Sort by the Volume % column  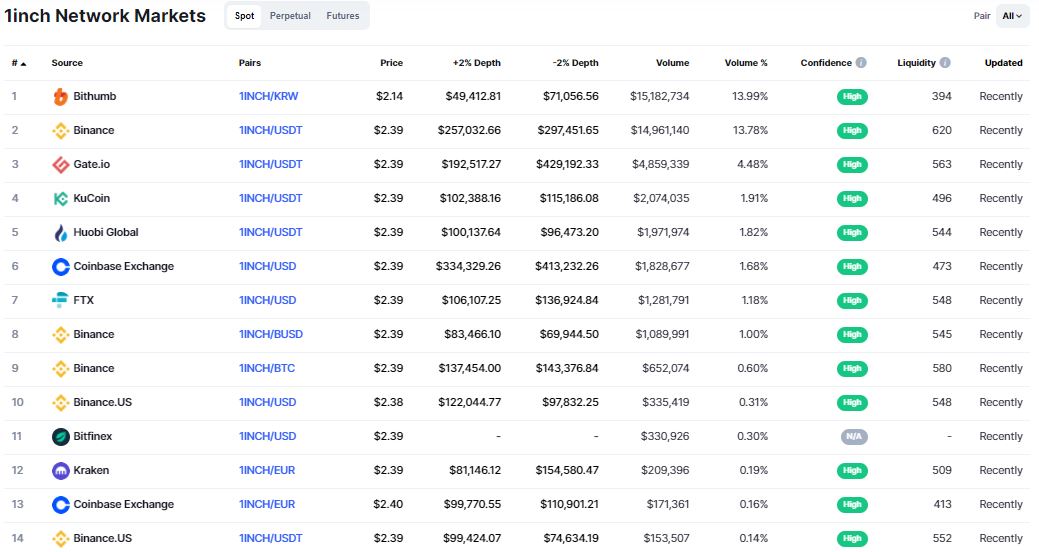[x=746, y=63]
